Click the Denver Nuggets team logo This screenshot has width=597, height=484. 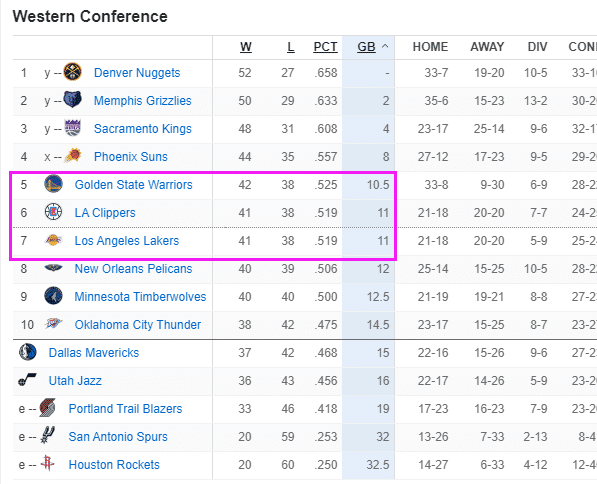(x=72, y=72)
